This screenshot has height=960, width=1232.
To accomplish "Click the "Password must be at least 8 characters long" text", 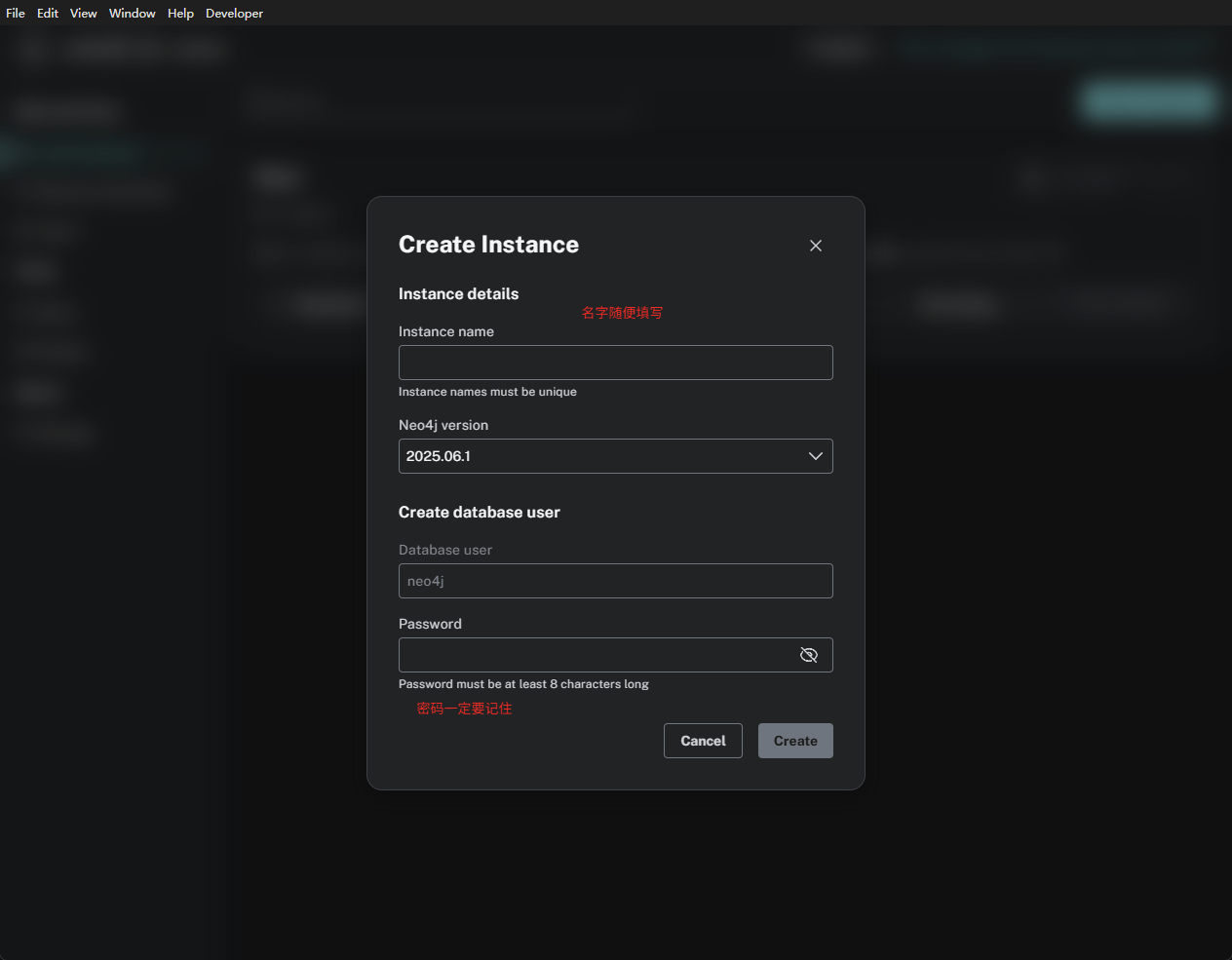I will pos(523,684).
